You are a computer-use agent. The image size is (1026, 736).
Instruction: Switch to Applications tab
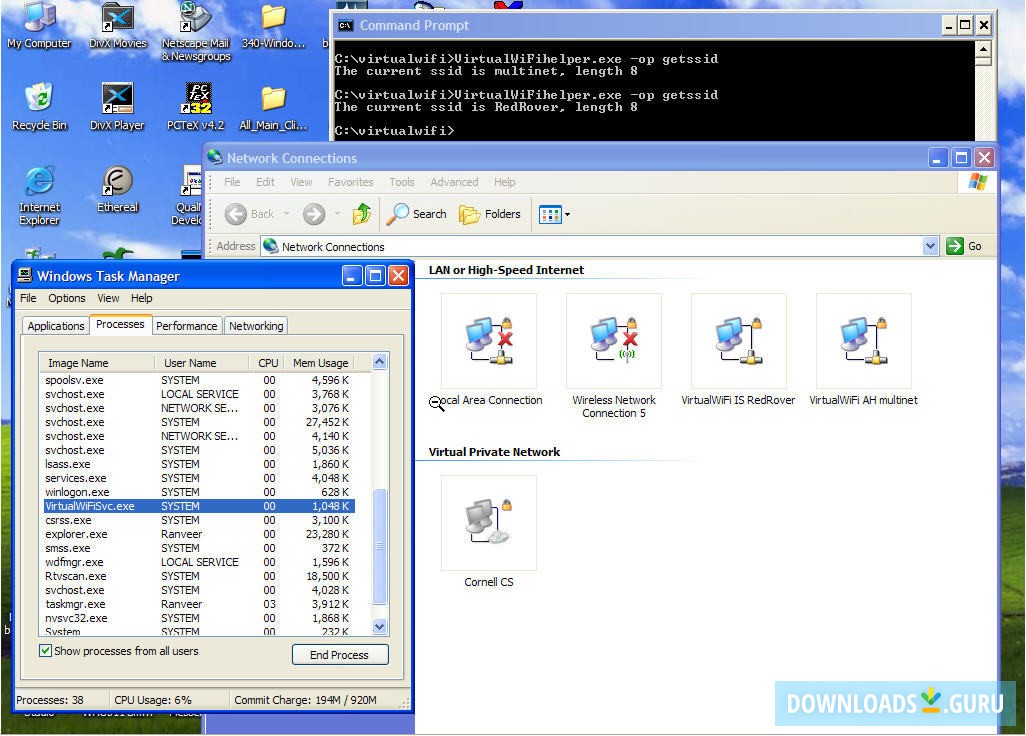point(56,326)
